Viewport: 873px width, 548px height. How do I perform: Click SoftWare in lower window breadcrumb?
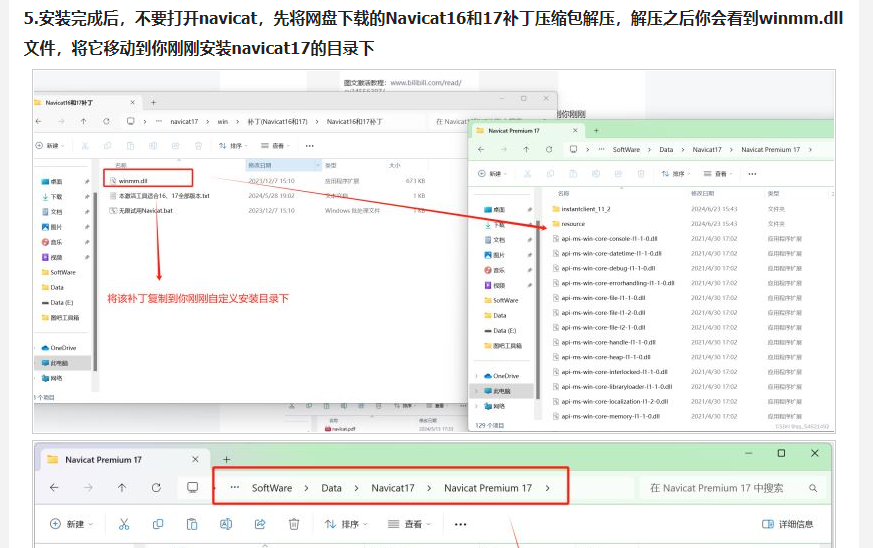pos(272,488)
